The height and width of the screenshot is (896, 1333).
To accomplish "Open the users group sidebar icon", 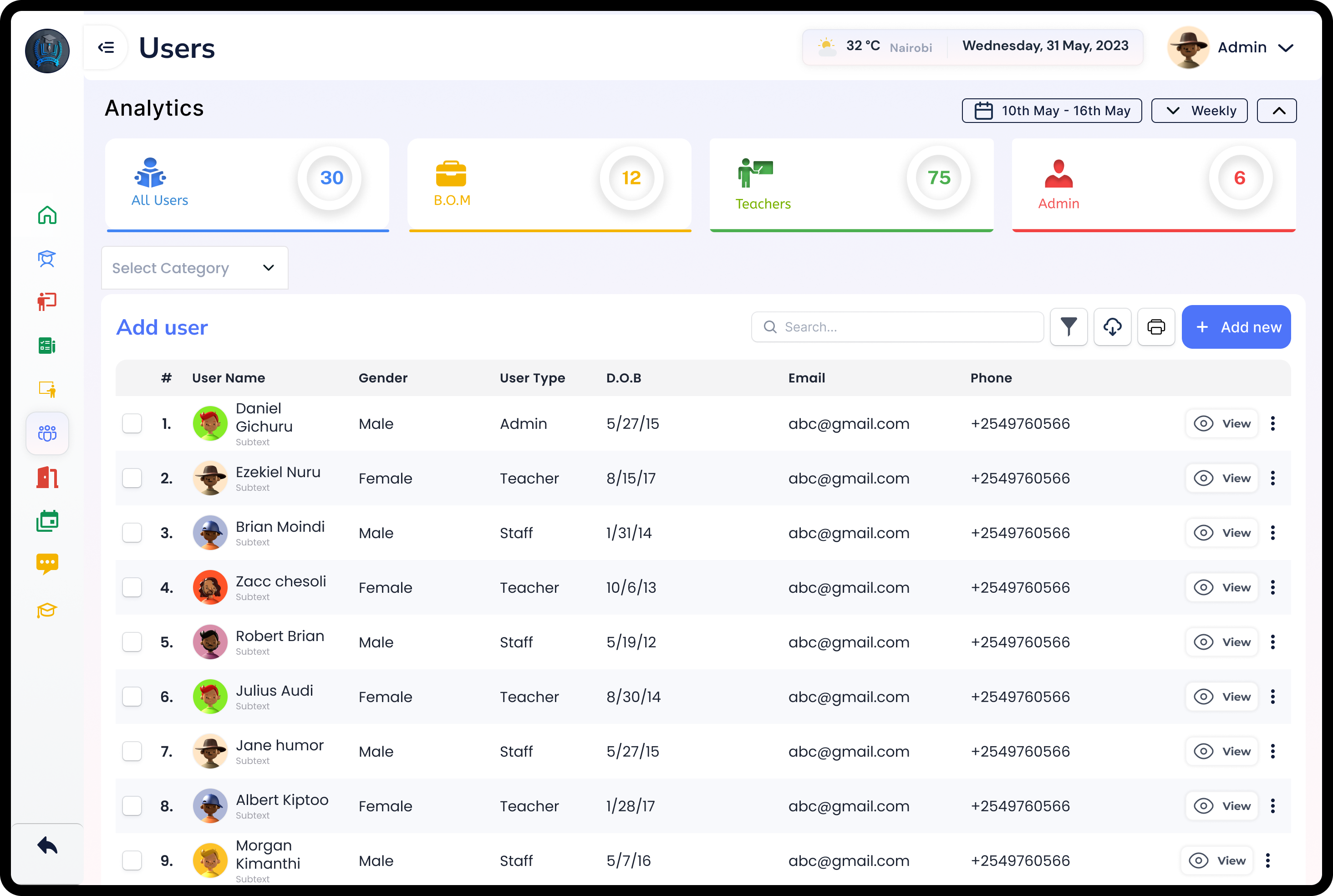I will [47, 434].
